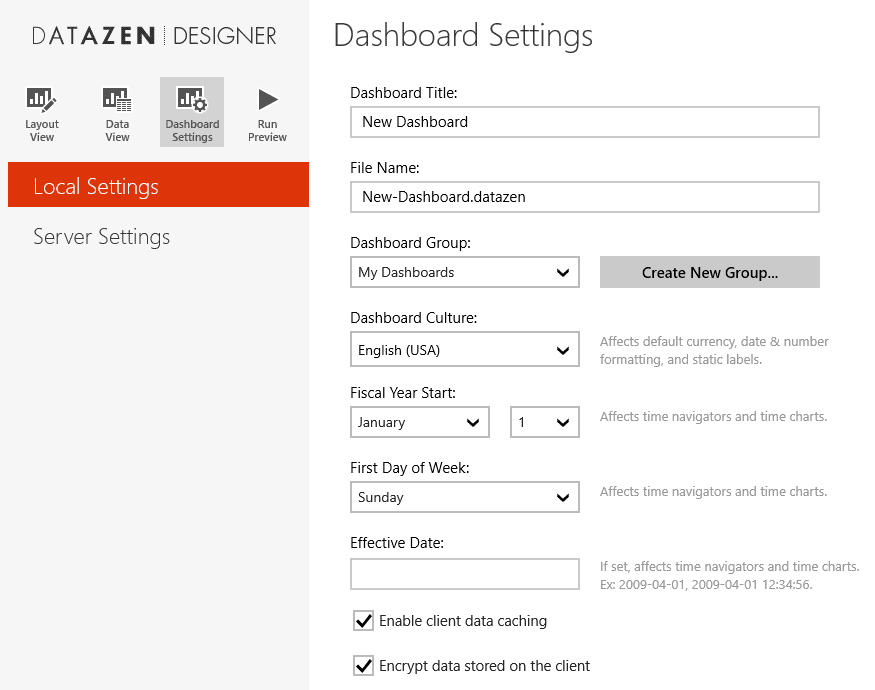Click the Effective Date format hint text
Viewport: 875px width, 690px height.
click(729, 575)
